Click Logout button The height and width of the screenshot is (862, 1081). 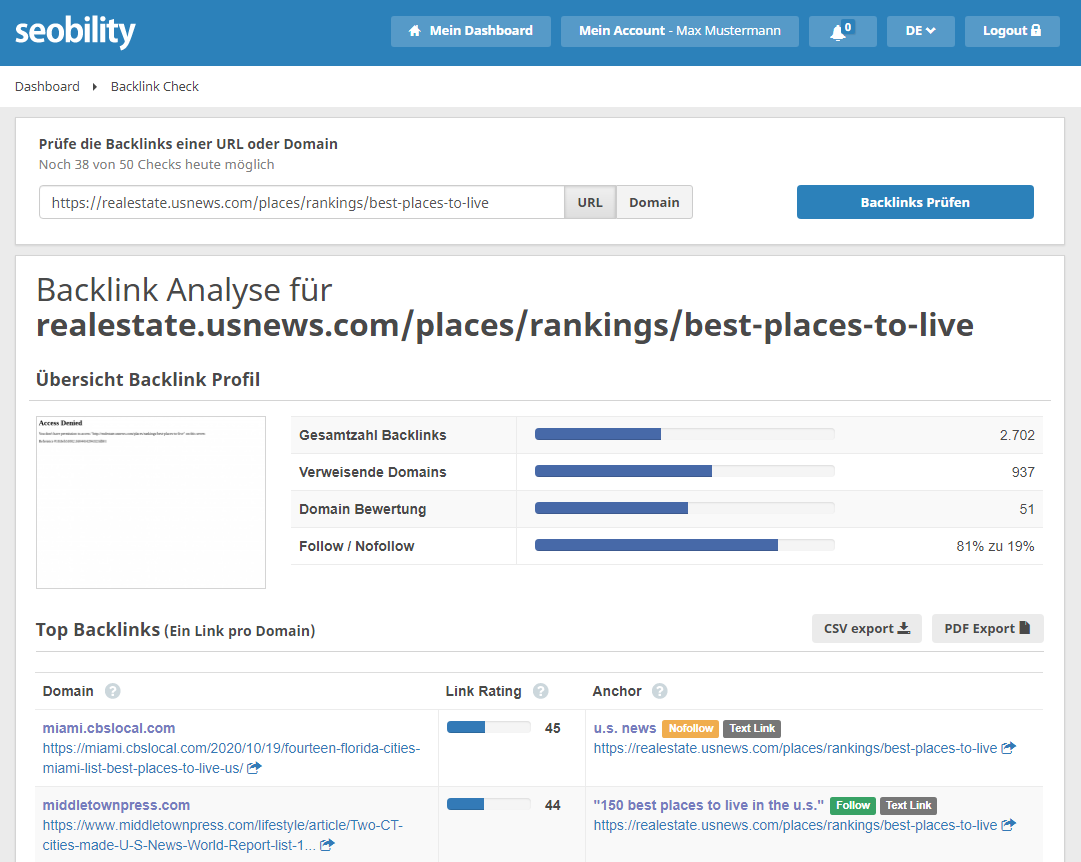click(1012, 31)
